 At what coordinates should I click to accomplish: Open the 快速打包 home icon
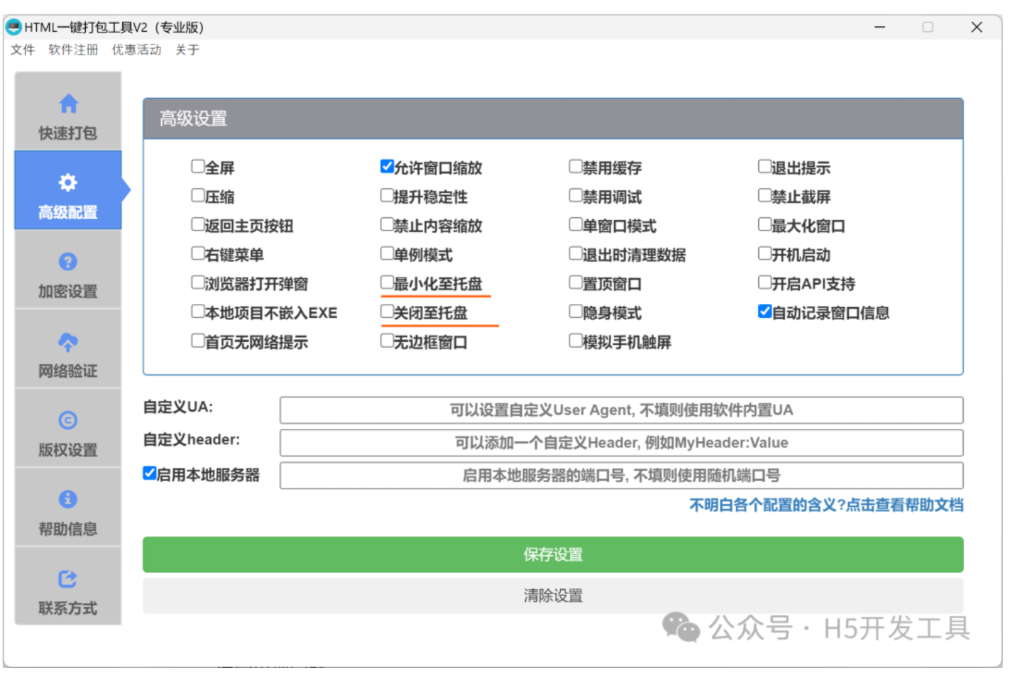[68, 103]
